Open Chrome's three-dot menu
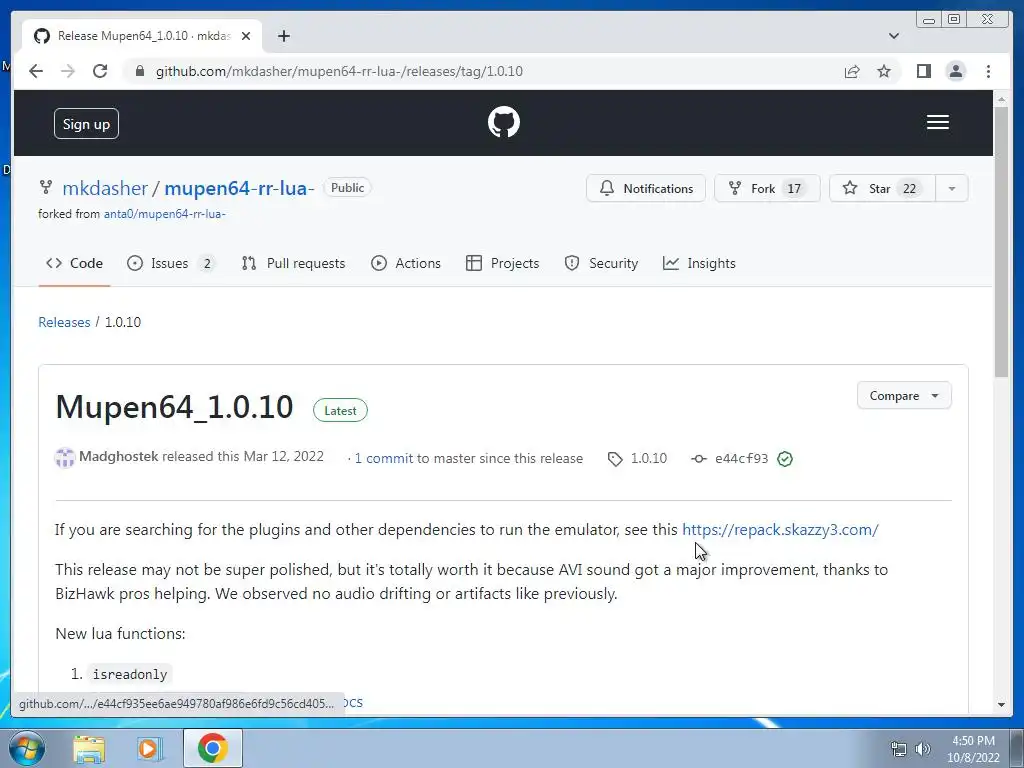Screen dimensions: 1024x768 [x=988, y=71]
